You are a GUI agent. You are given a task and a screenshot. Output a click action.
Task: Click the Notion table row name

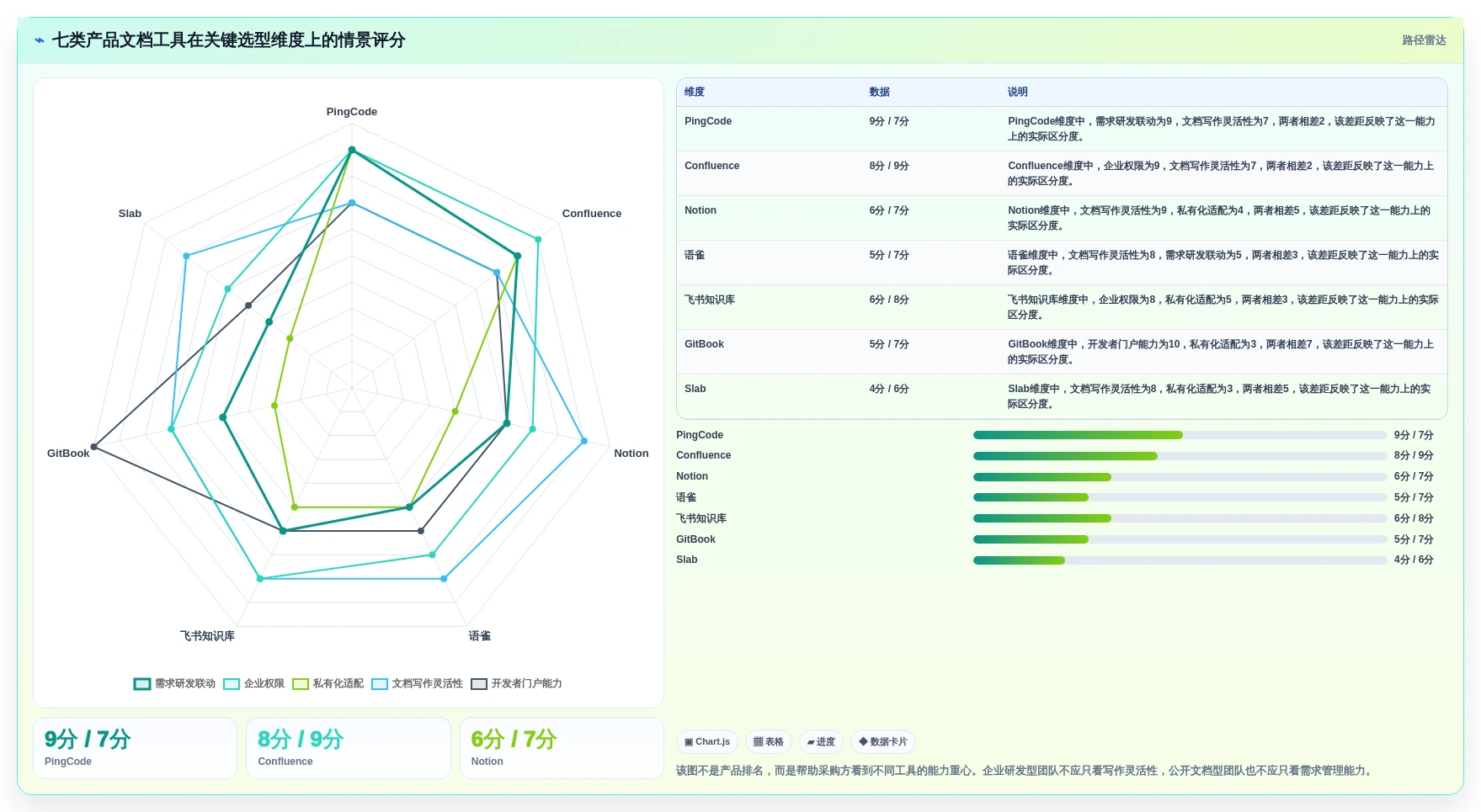[701, 210]
